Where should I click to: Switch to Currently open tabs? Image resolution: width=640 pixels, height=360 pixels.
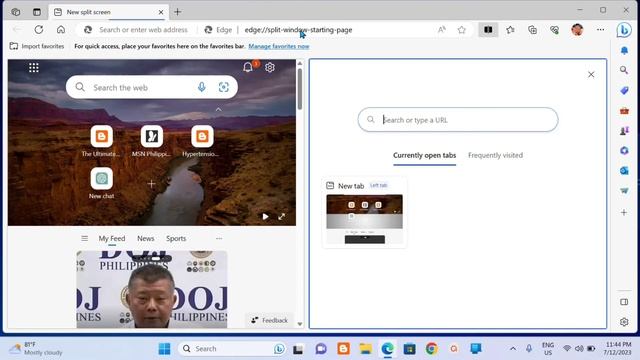point(424,156)
